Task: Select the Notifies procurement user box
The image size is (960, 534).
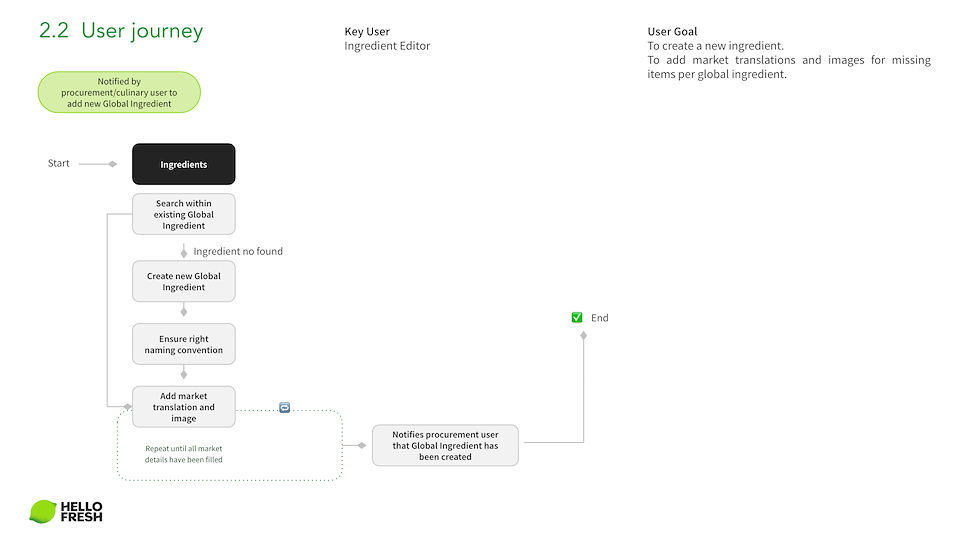Action: 445,445
